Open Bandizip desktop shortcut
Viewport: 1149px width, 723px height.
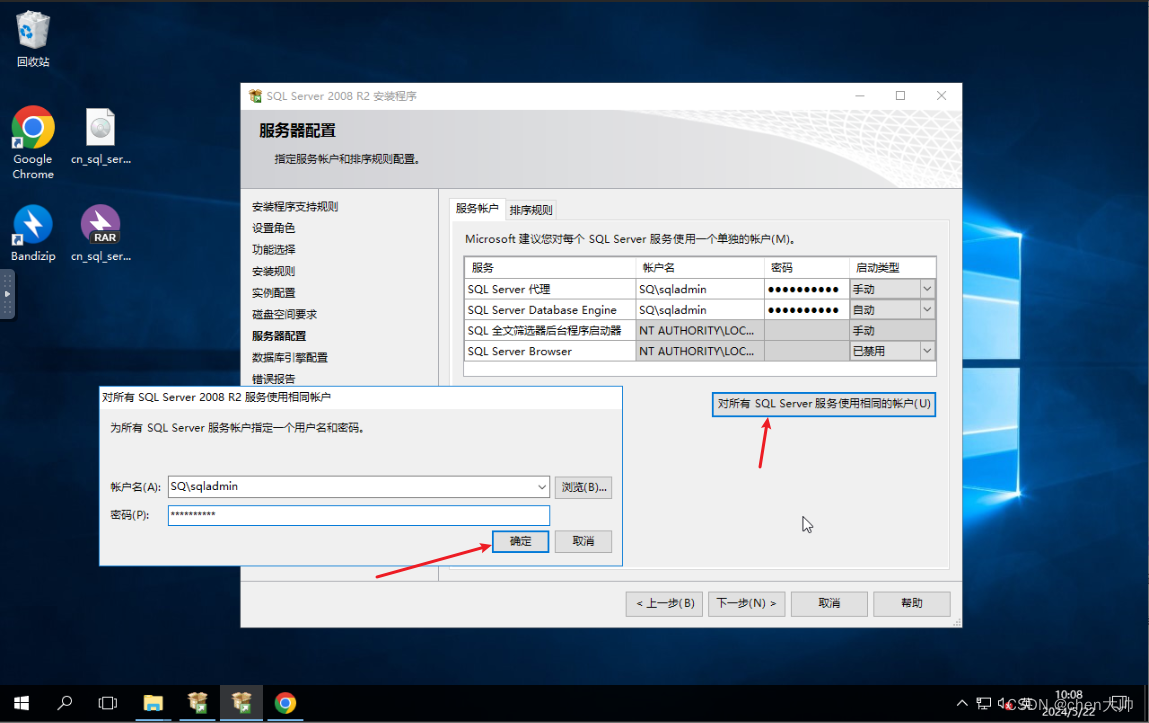(x=33, y=233)
